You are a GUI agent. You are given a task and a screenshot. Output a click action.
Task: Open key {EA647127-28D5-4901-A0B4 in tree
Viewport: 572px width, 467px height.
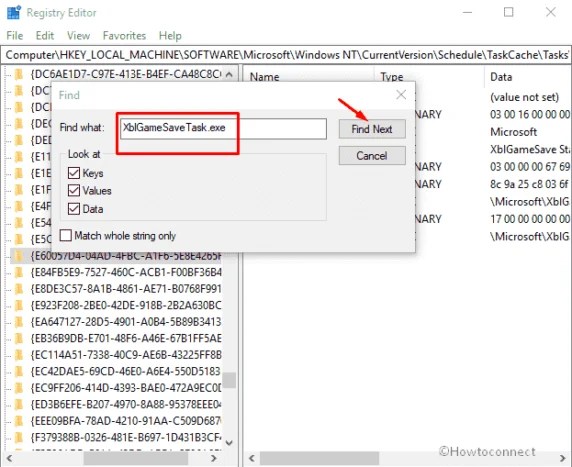[126, 322]
